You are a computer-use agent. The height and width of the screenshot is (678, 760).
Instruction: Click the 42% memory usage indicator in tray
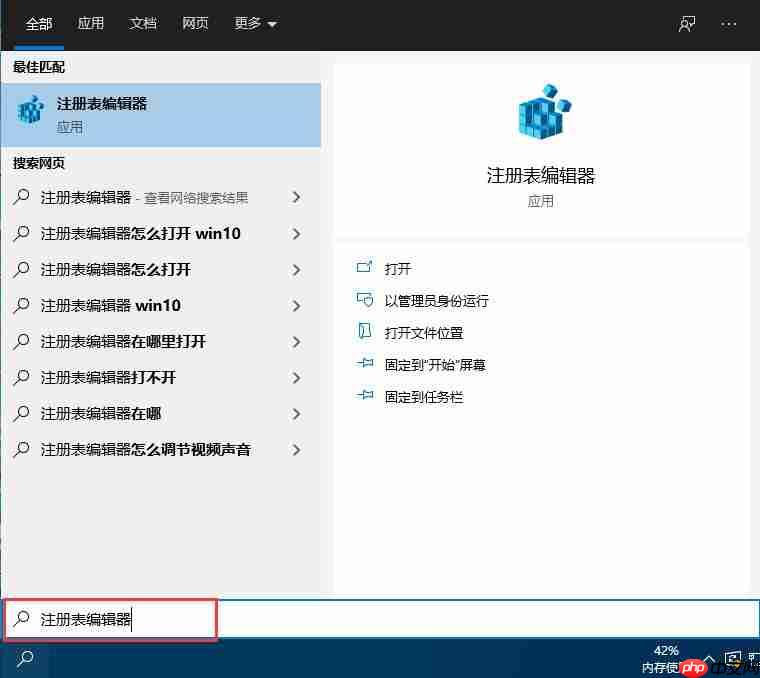point(666,651)
